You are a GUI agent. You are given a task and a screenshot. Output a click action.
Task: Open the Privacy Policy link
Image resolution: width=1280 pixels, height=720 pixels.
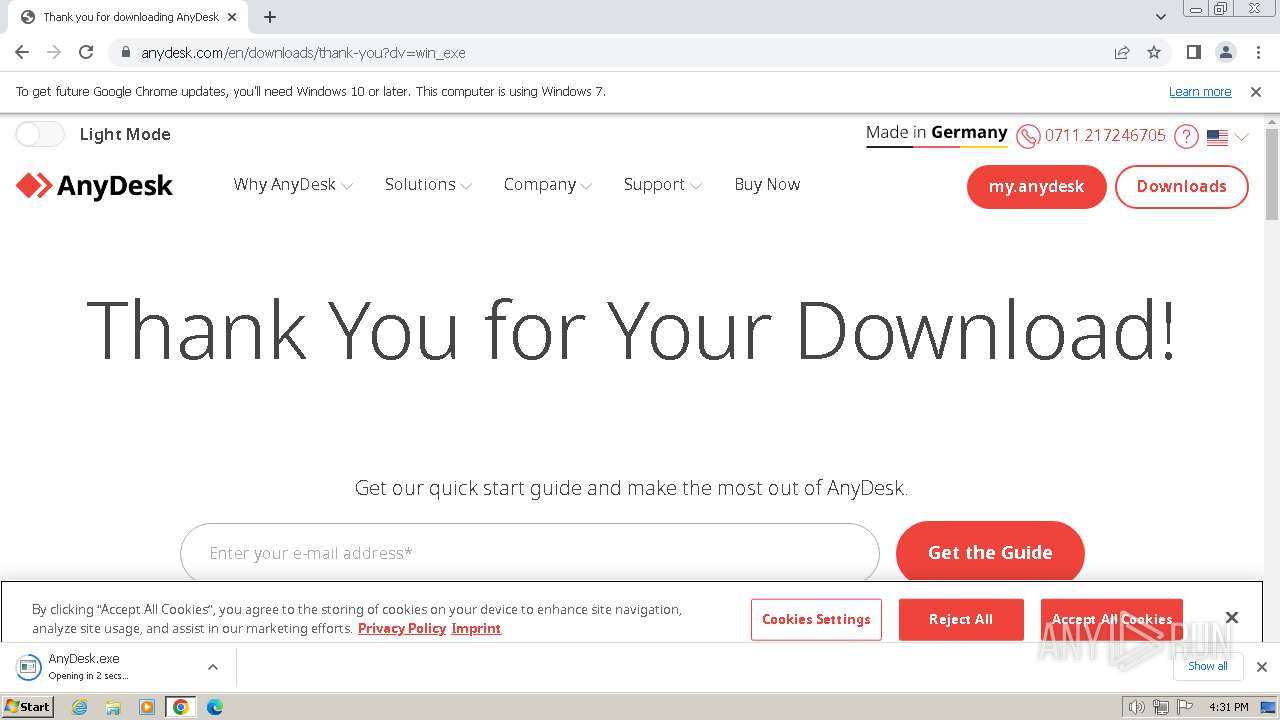click(x=402, y=628)
